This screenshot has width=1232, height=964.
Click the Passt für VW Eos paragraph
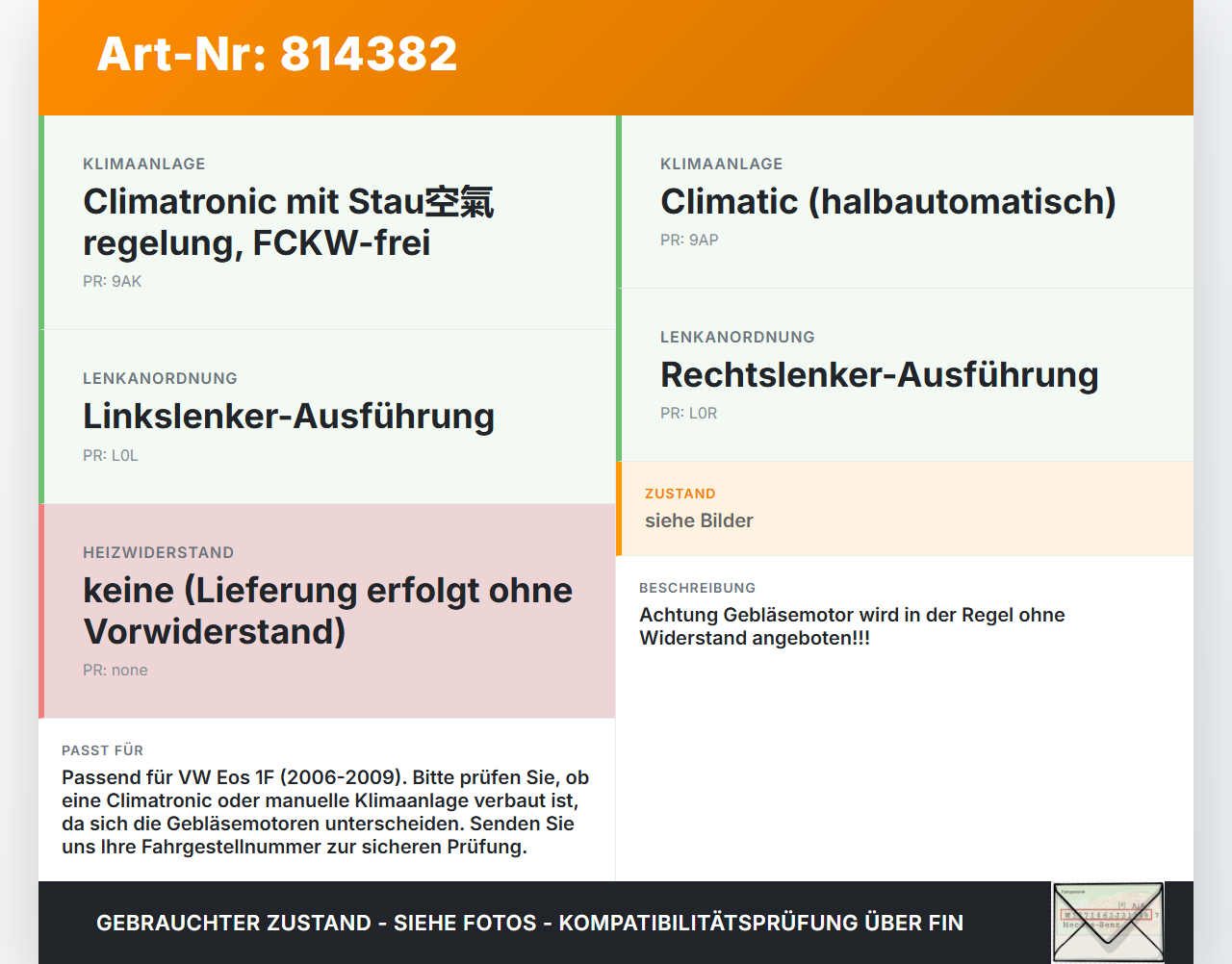coord(325,812)
